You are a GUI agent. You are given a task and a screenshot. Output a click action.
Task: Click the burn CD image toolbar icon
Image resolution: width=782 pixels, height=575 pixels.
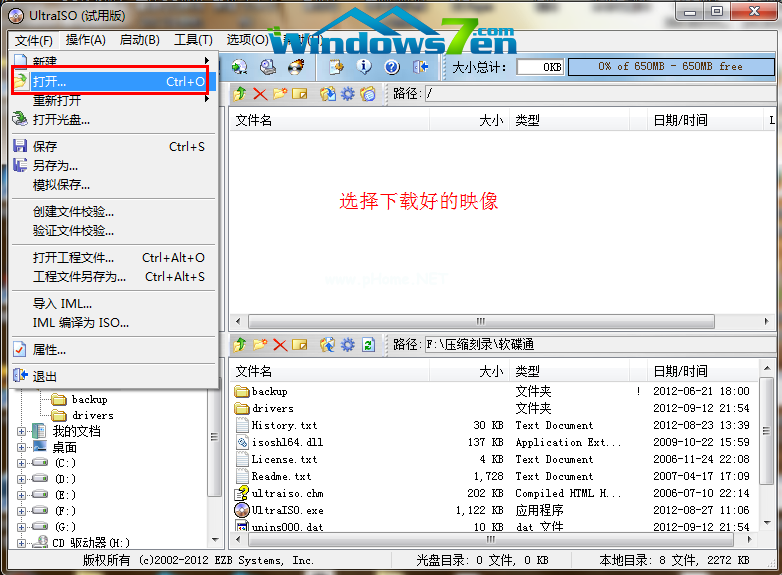pyautogui.click(x=296, y=67)
